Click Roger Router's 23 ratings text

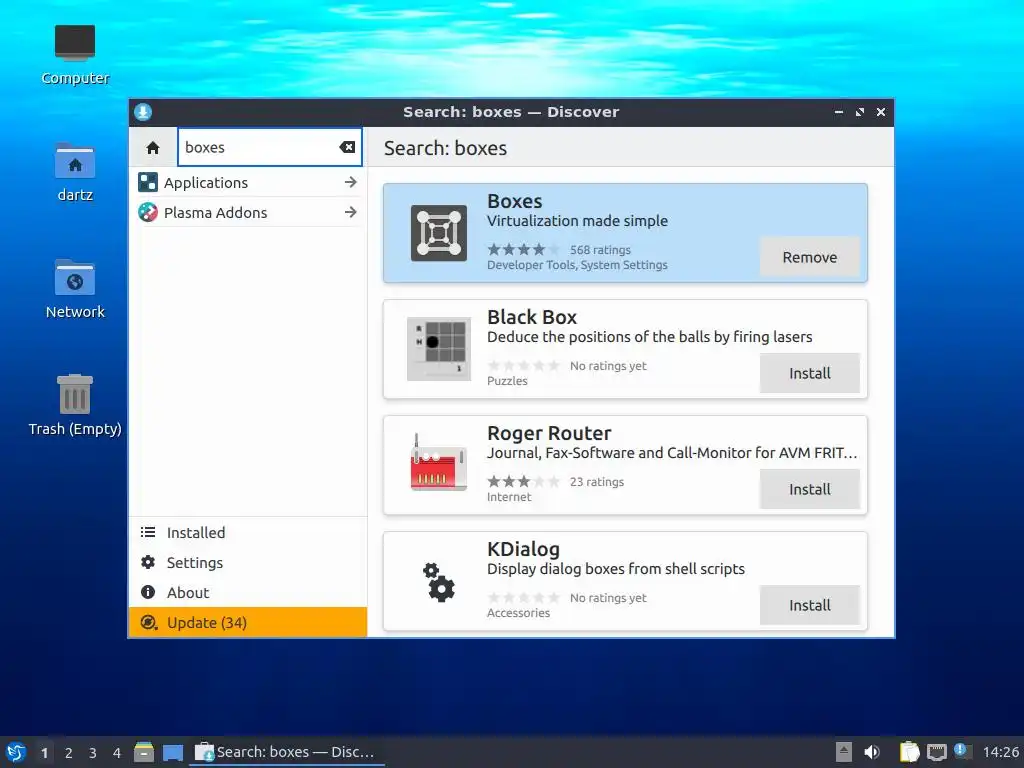coord(597,482)
